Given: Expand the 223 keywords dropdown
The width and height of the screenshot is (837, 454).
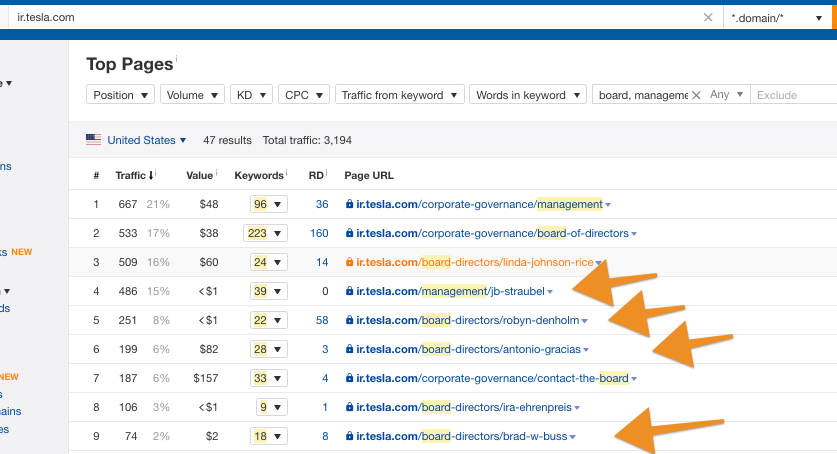Looking at the screenshot, I should (265, 233).
